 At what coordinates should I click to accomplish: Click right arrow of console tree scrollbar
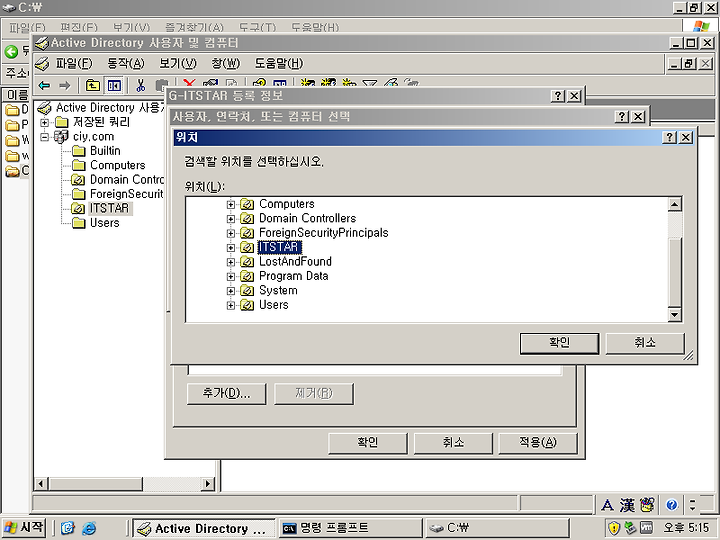point(208,484)
